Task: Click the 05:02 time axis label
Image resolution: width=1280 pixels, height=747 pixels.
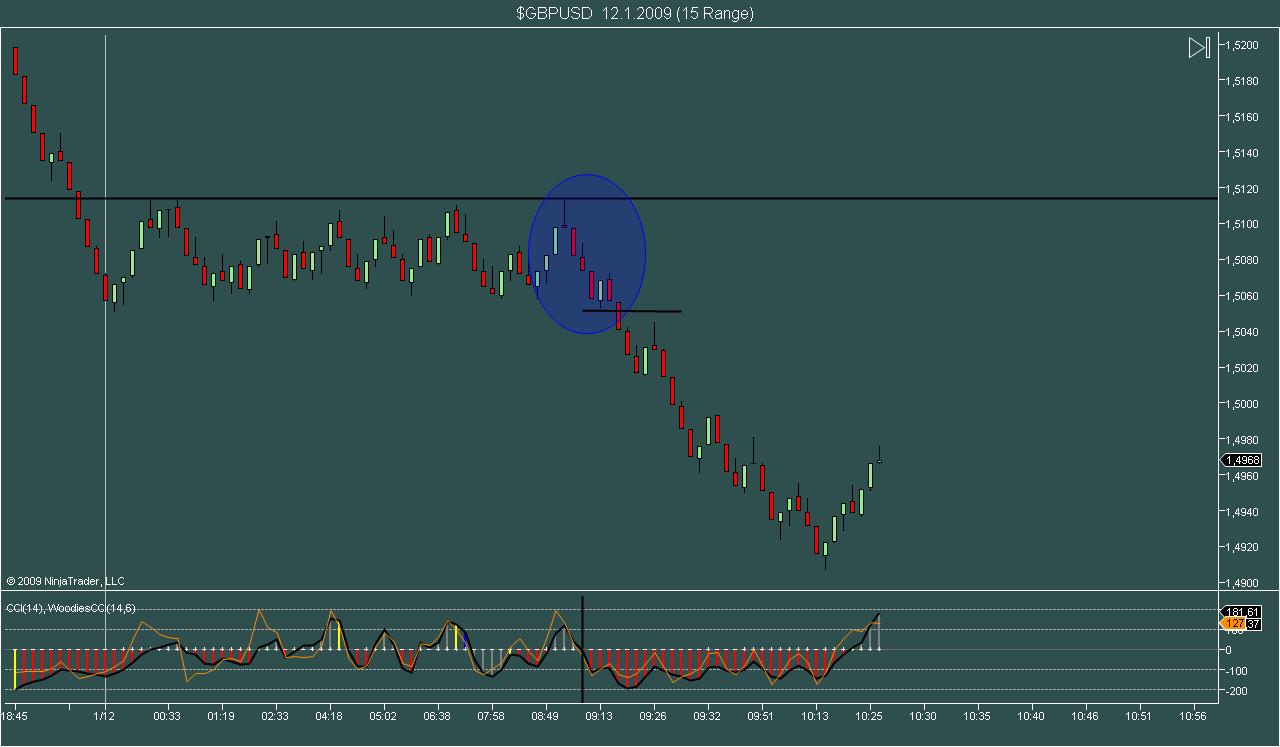Action: (383, 716)
